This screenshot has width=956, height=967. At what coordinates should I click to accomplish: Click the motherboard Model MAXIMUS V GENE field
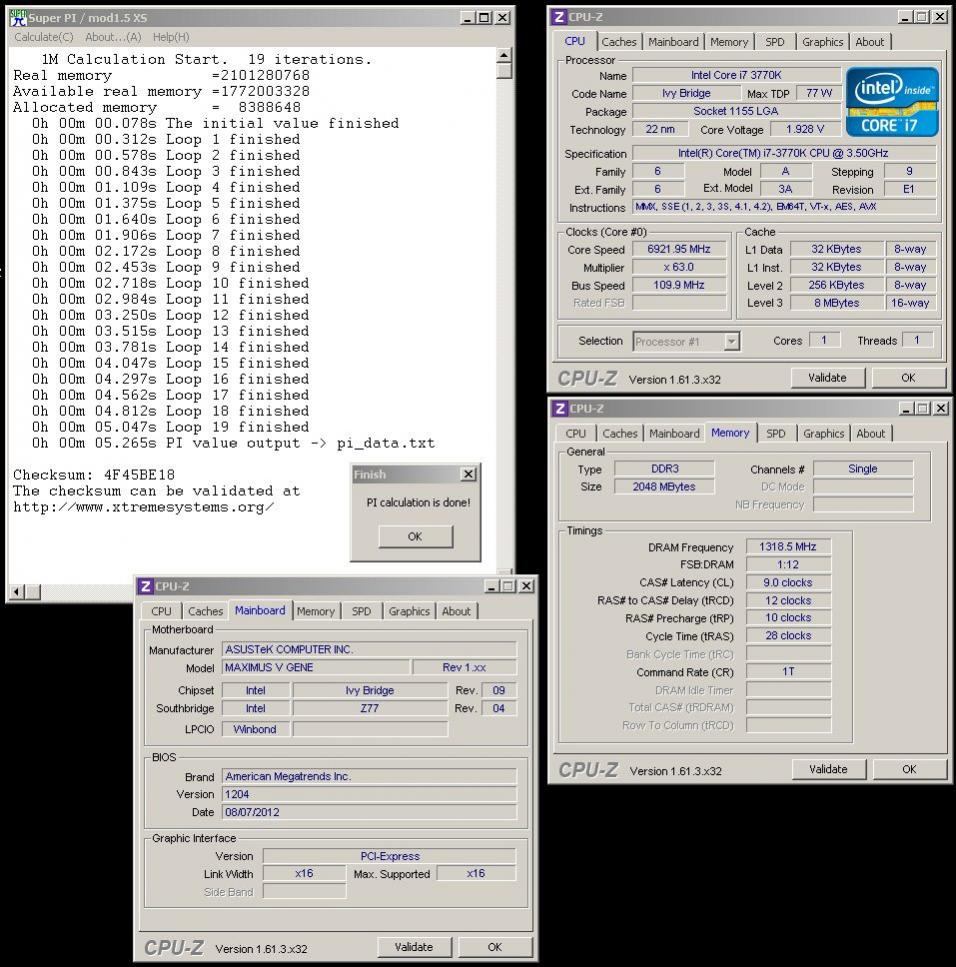[x=316, y=667]
